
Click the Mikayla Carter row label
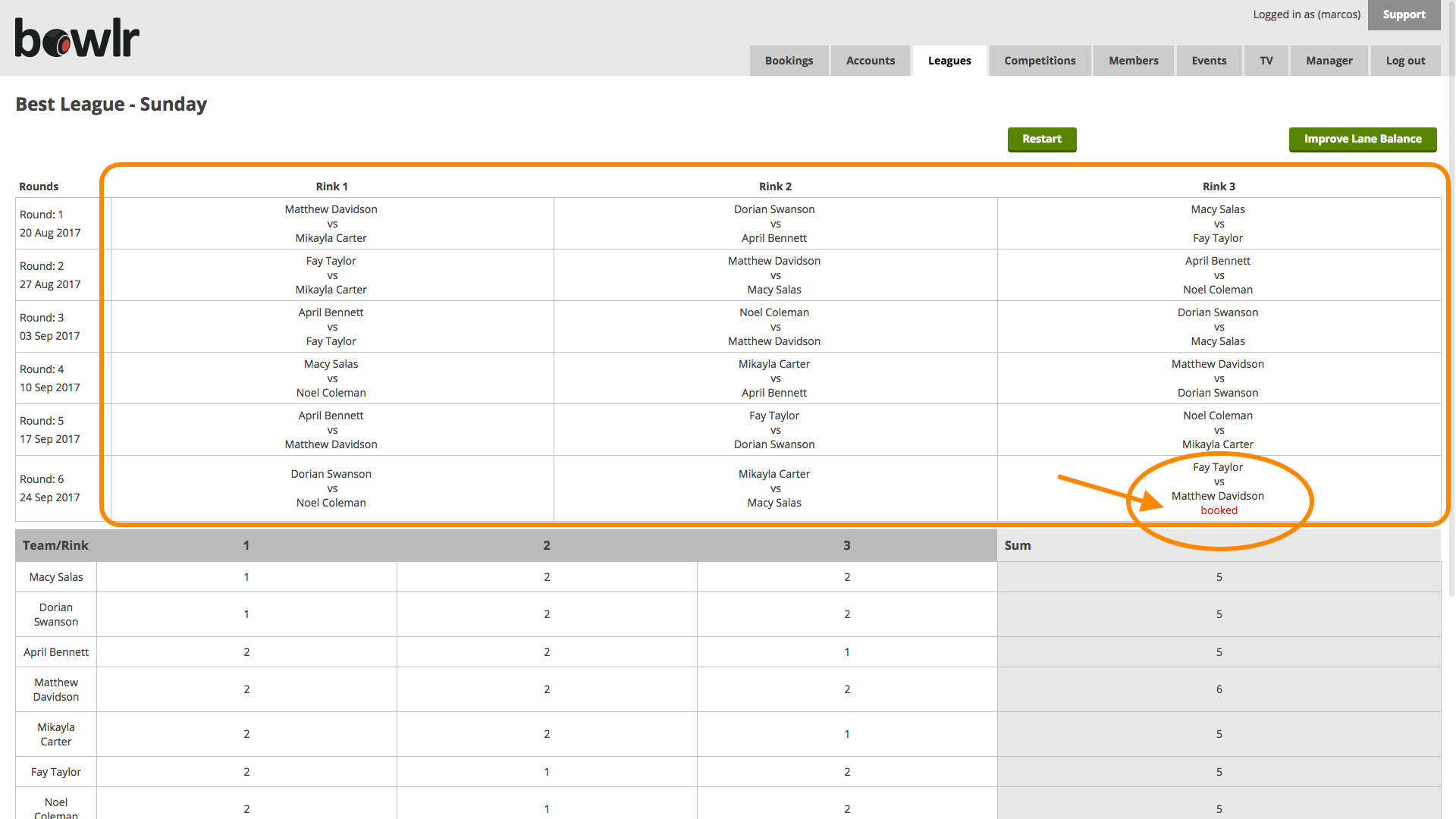56,734
